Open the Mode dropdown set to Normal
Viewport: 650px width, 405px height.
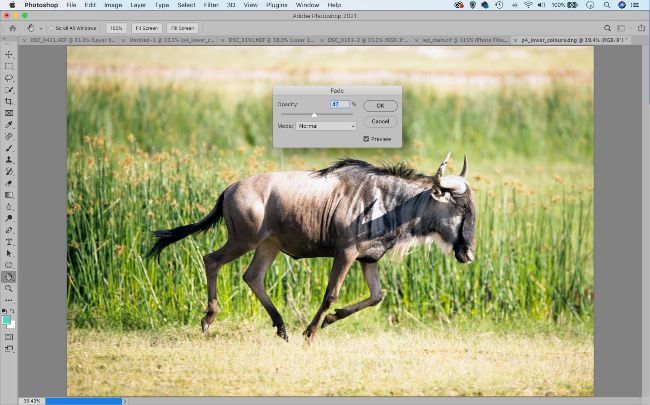tap(326, 126)
